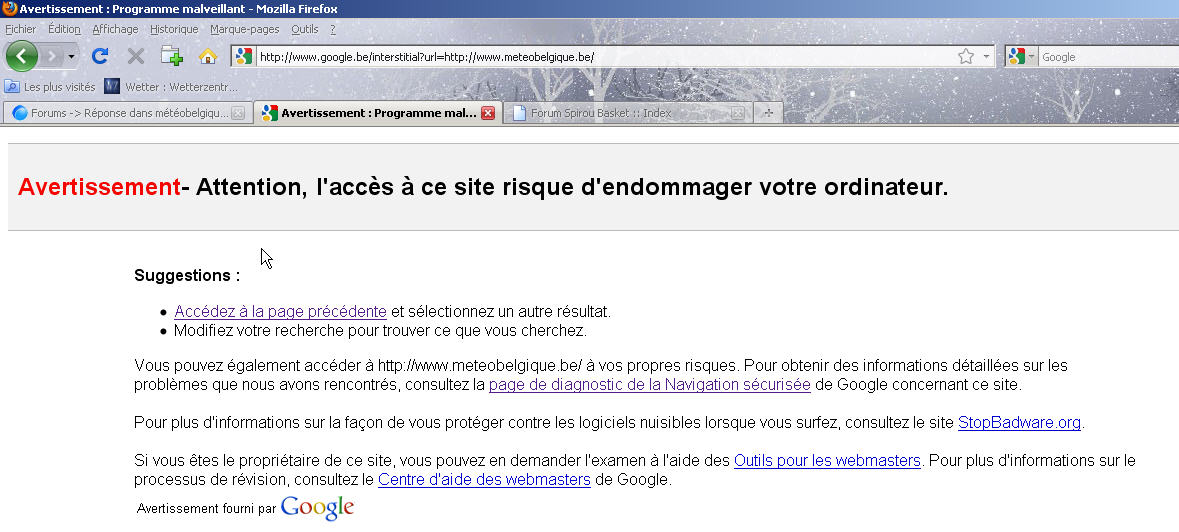
Task: Go back with the green Back arrow
Action: point(22,56)
